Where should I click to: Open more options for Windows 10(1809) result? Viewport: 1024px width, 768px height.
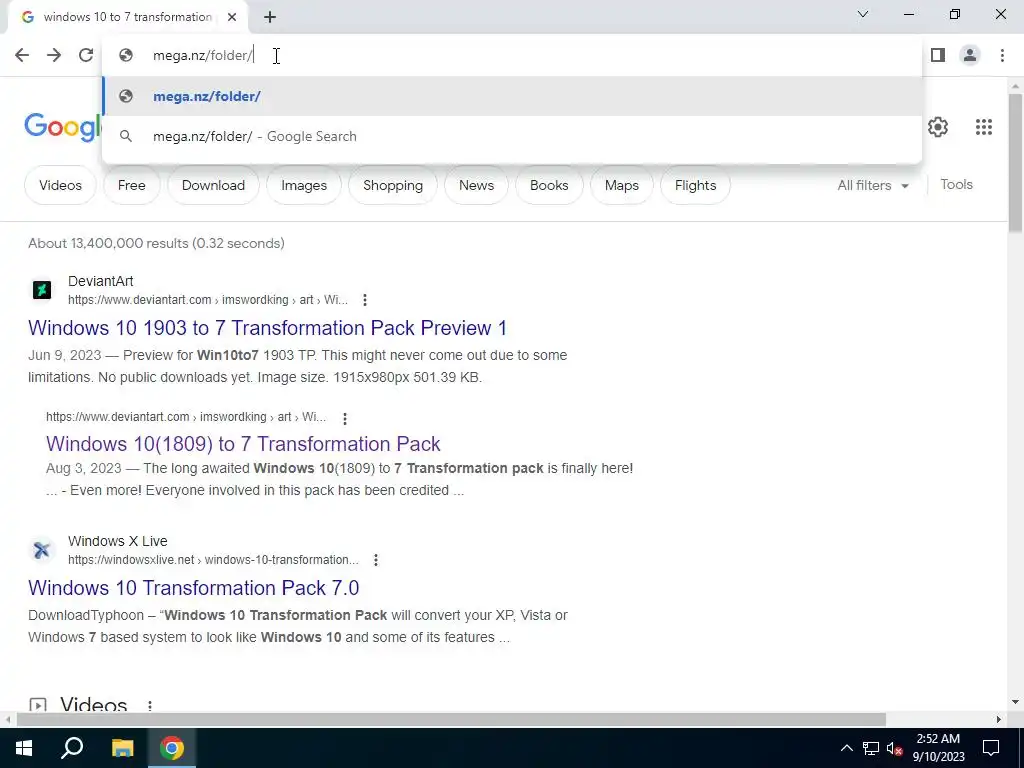coord(345,418)
